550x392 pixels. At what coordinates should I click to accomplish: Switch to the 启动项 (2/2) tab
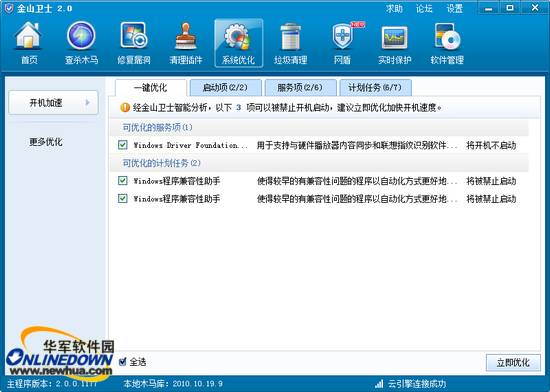tap(226, 87)
